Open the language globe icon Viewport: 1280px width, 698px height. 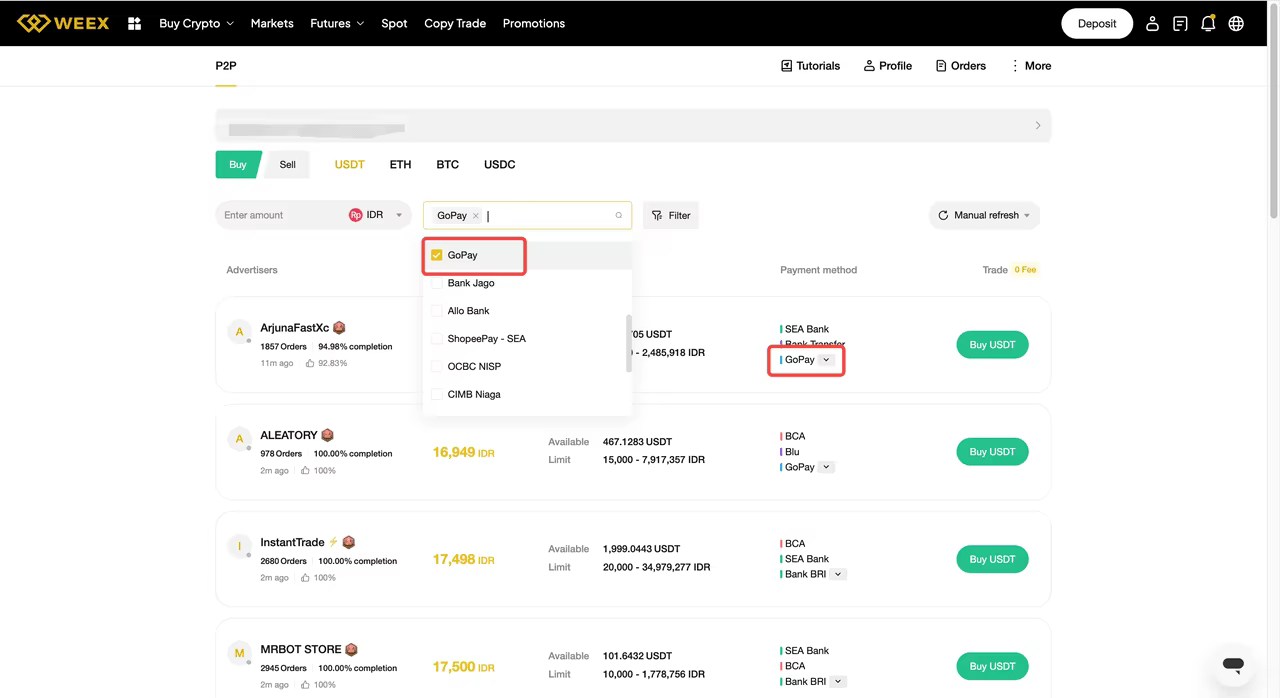coord(1236,23)
